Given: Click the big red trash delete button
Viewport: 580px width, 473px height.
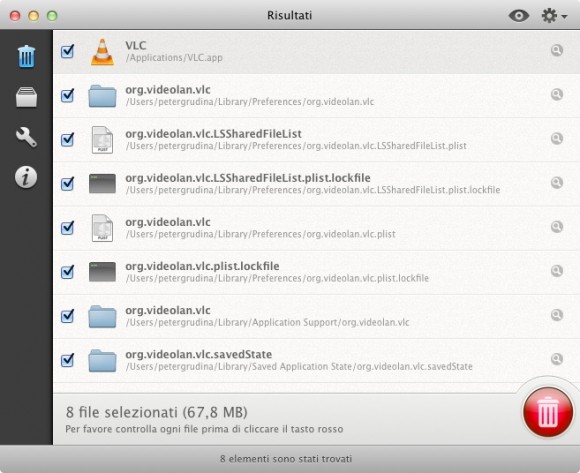Looking at the screenshot, I should click(x=547, y=412).
